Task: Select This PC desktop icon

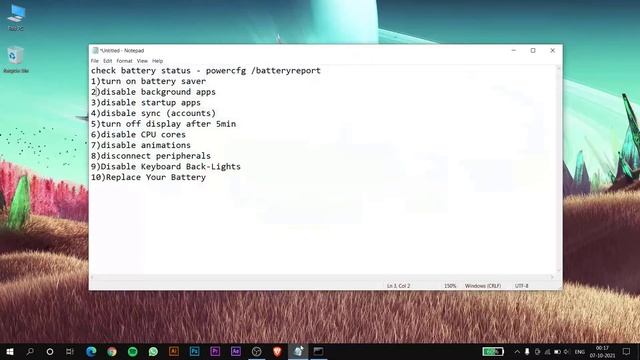Action: pyautogui.click(x=16, y=18)
